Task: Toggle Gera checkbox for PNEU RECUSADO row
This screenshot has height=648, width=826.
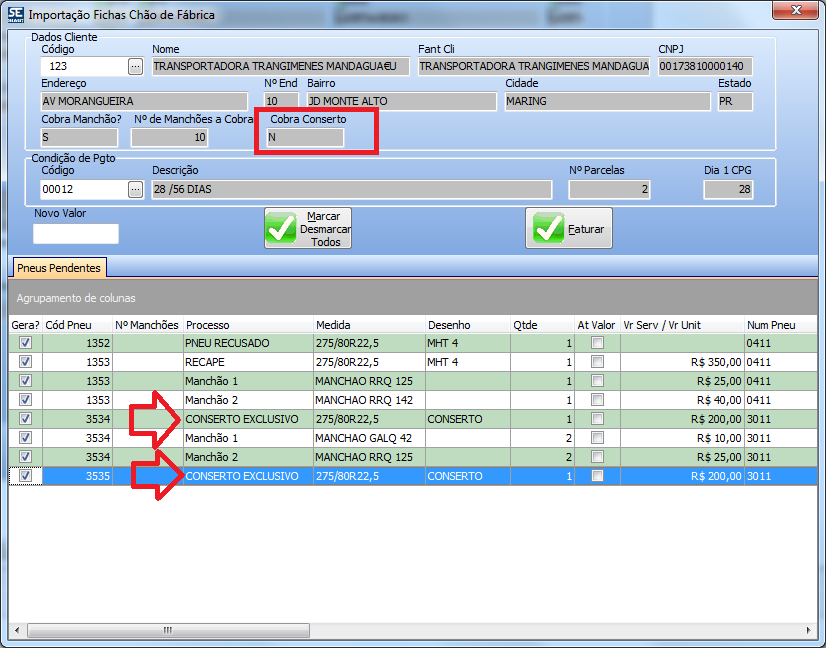Action: pos(26,343)
